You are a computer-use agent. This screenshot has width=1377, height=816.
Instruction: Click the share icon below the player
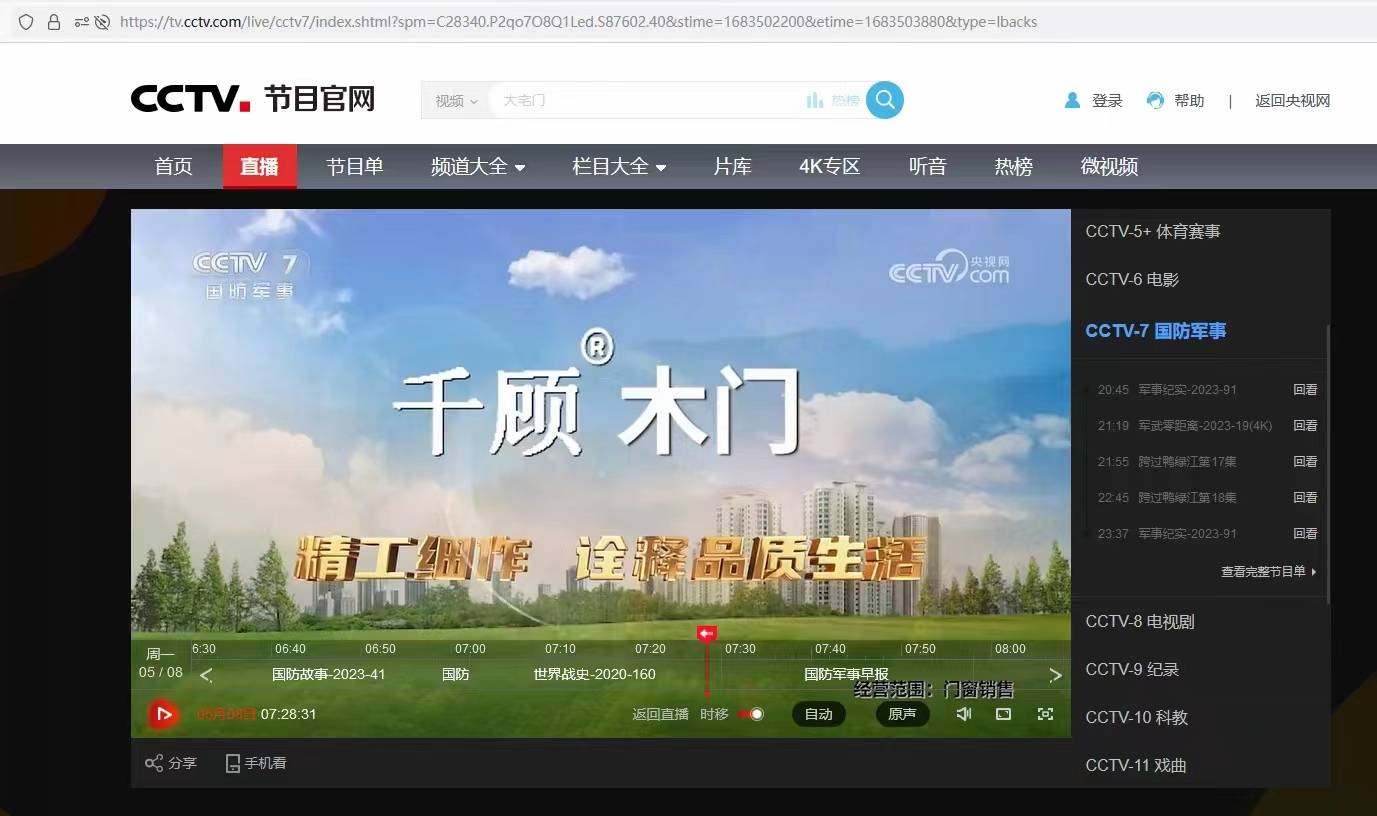coord(154,763)
